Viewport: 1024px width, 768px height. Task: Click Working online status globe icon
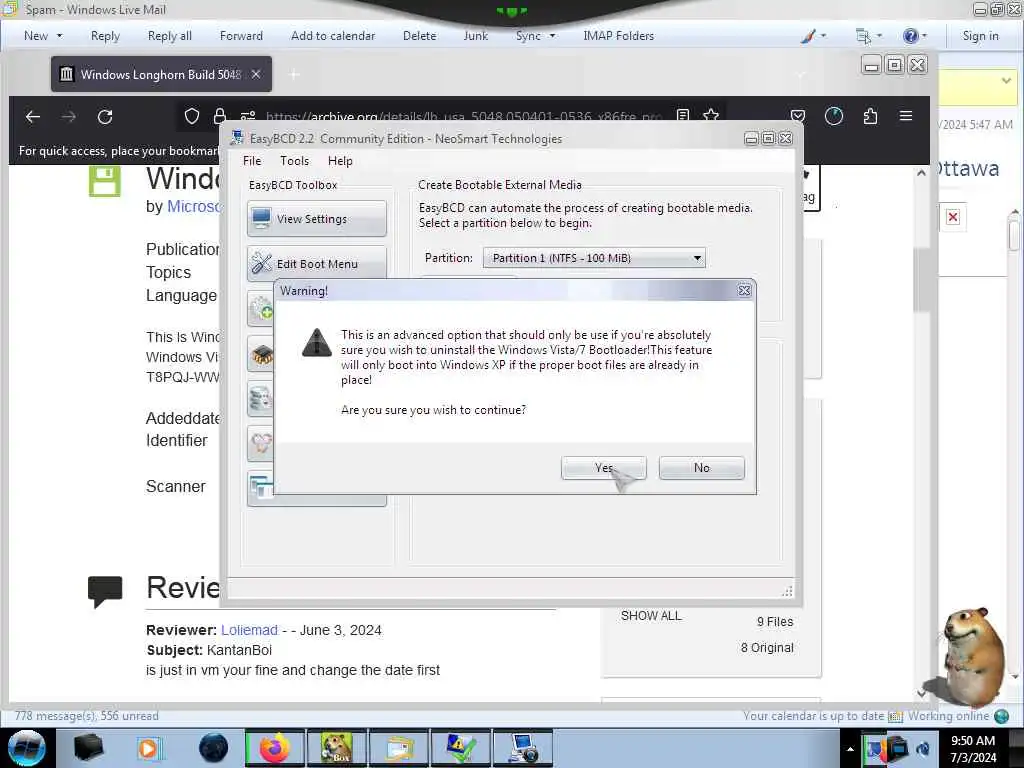pyautogui.click(x=1001, y=716)
